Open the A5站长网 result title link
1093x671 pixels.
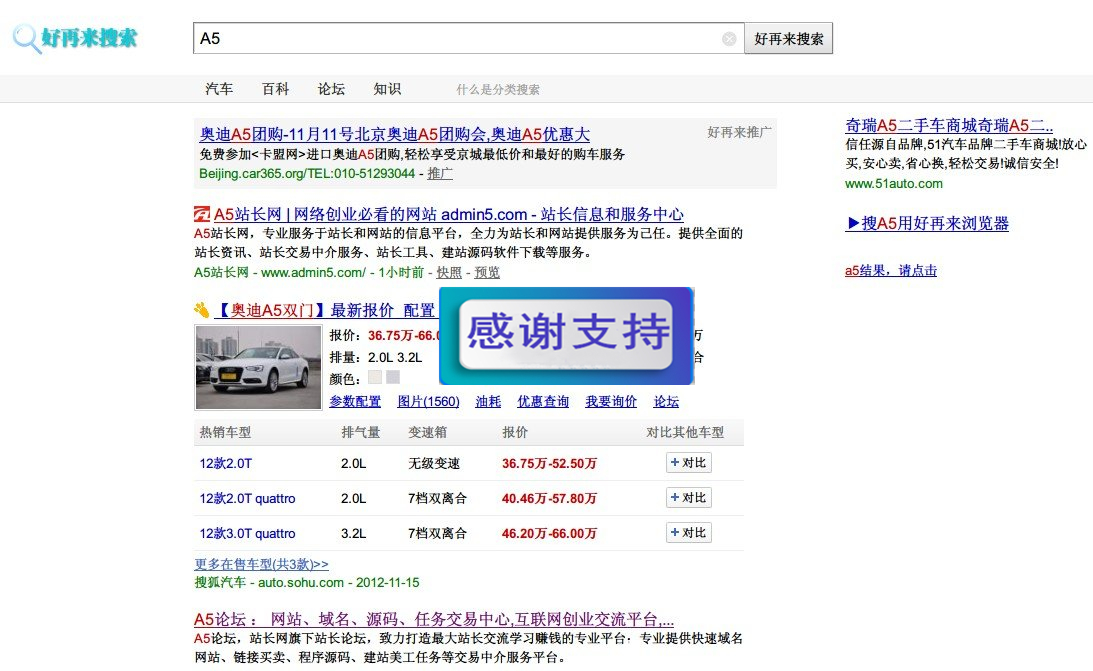(449, 214)
